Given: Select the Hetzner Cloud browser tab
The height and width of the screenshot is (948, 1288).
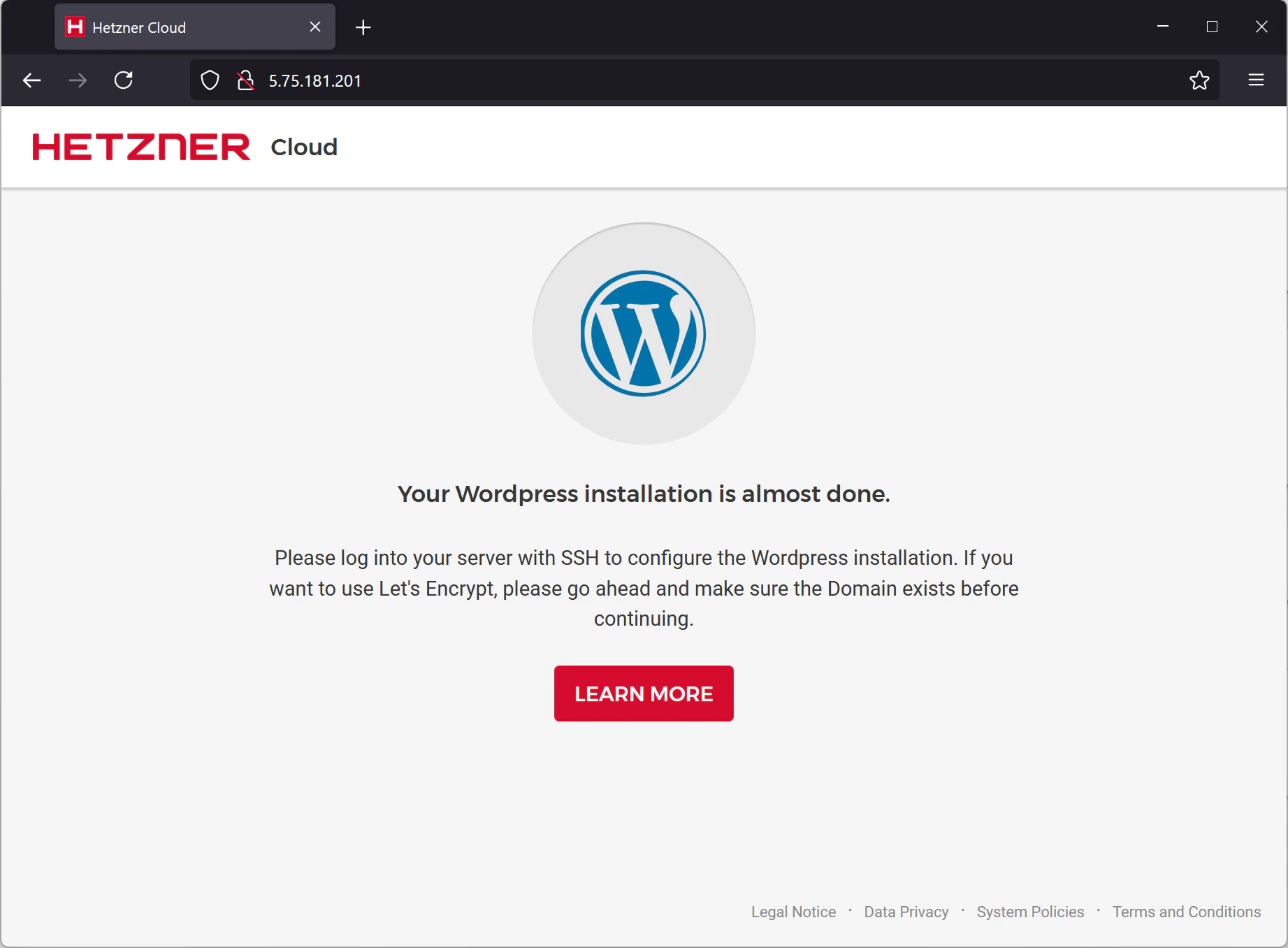Looking at the screenshot, I should click(x=195, y=27).
